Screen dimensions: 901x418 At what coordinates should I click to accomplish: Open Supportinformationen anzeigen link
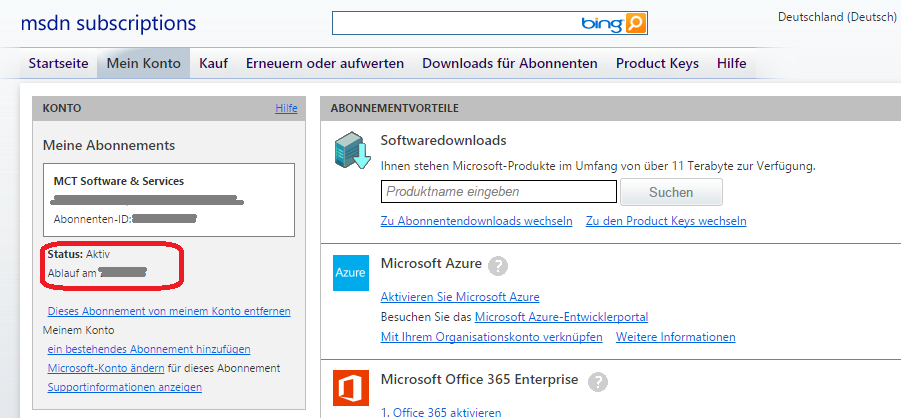(125, 387)
